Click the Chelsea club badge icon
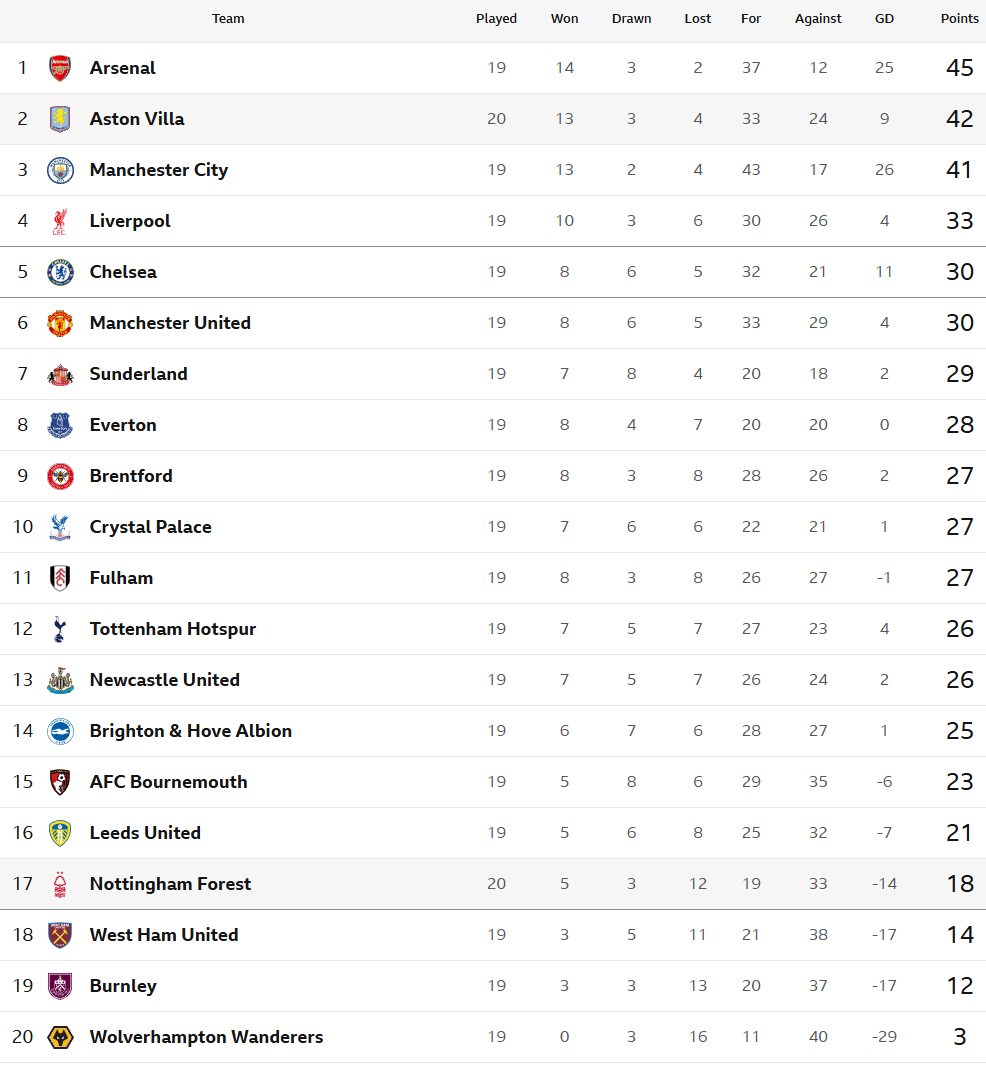Image resolution: width=986 pixels, height=1066 pixels. point(60,272)
